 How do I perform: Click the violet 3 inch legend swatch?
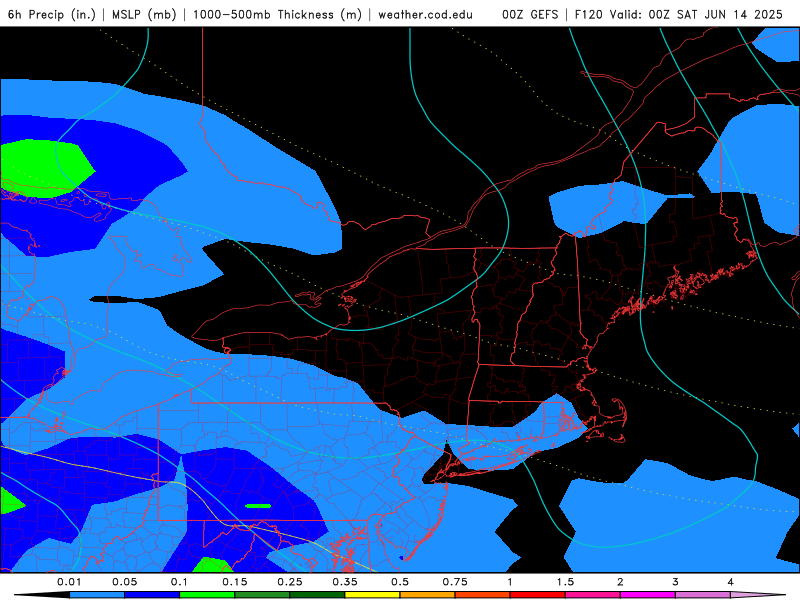[x=703, y=595]
